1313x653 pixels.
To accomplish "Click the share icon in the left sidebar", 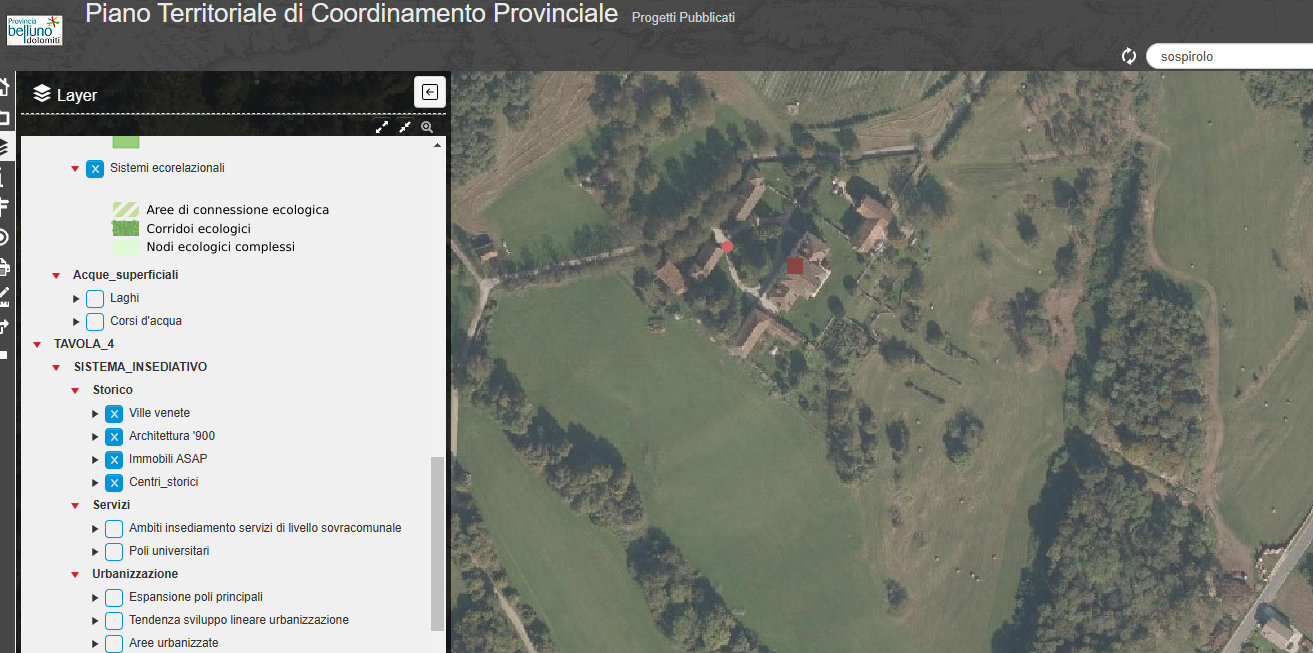I will 4,325.
